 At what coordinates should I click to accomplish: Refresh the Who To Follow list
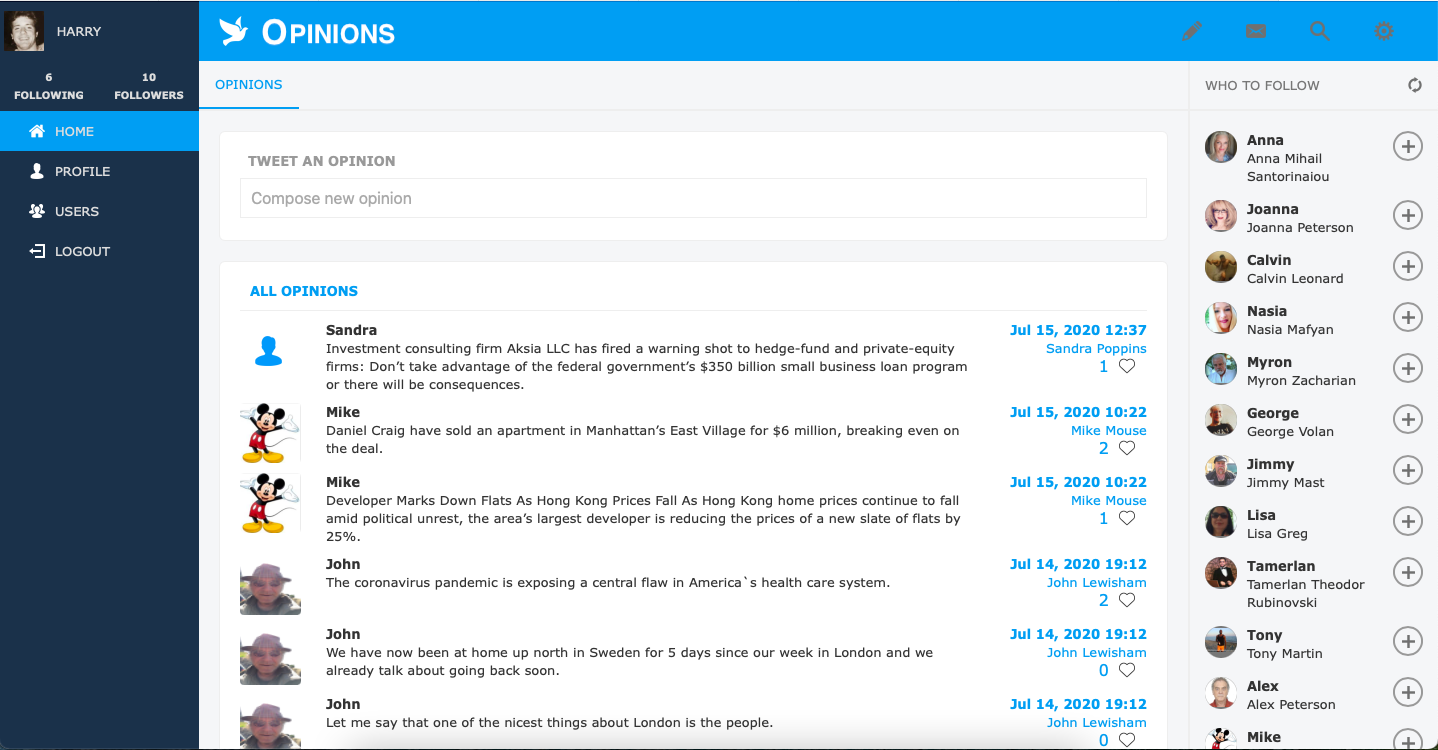(1415, 85)
